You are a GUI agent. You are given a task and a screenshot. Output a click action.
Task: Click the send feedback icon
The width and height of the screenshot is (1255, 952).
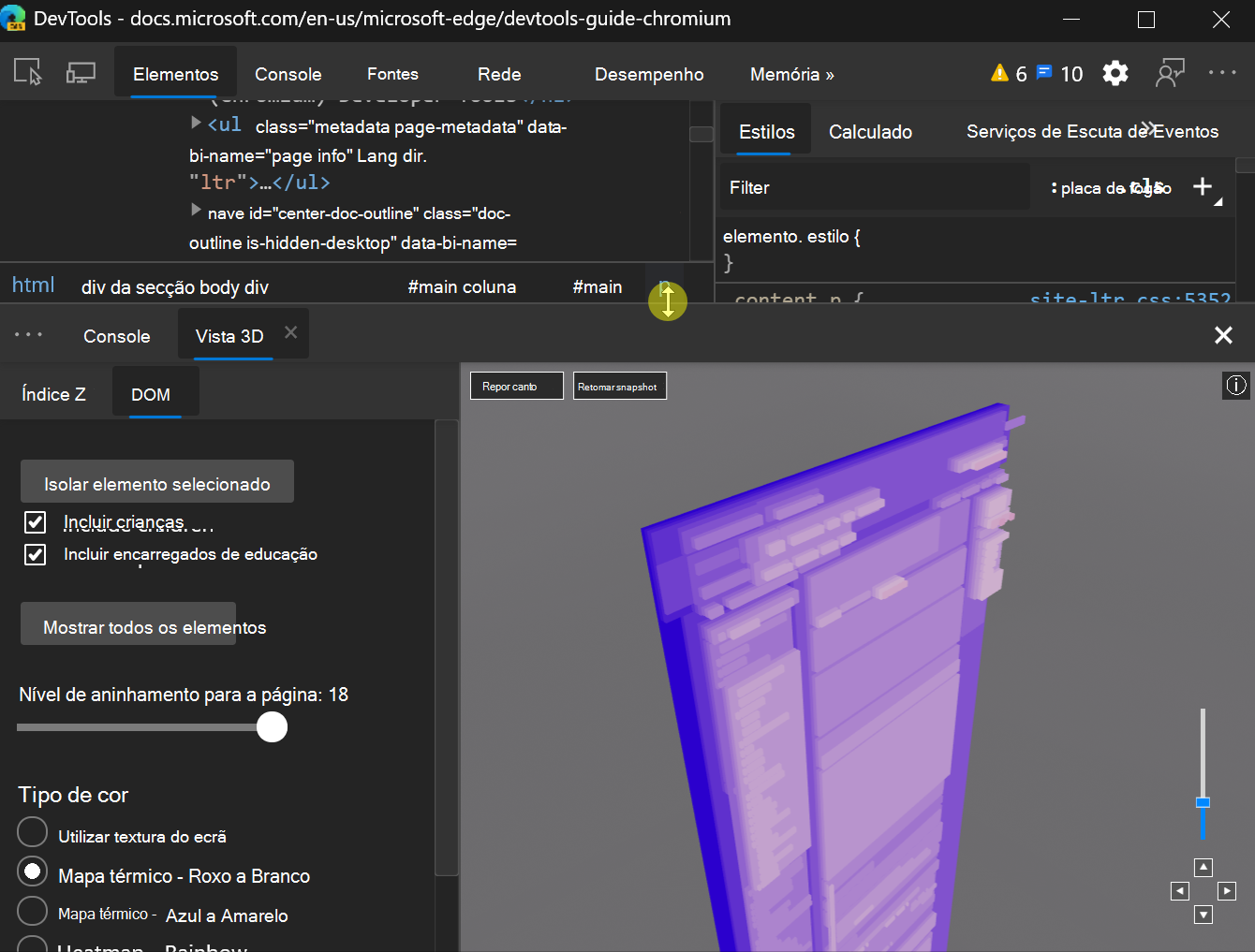(x=1170, y=73)
